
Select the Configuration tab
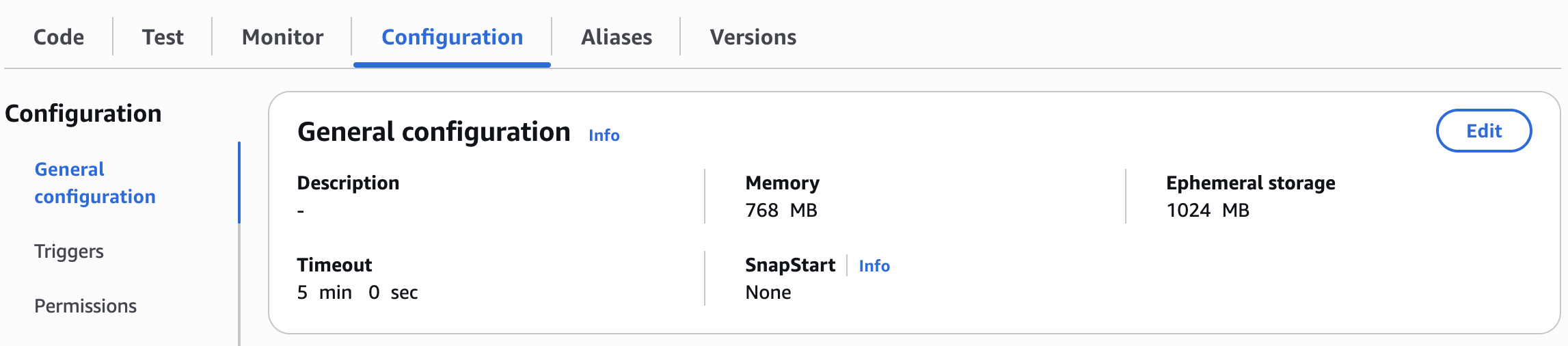pos(452,37)
